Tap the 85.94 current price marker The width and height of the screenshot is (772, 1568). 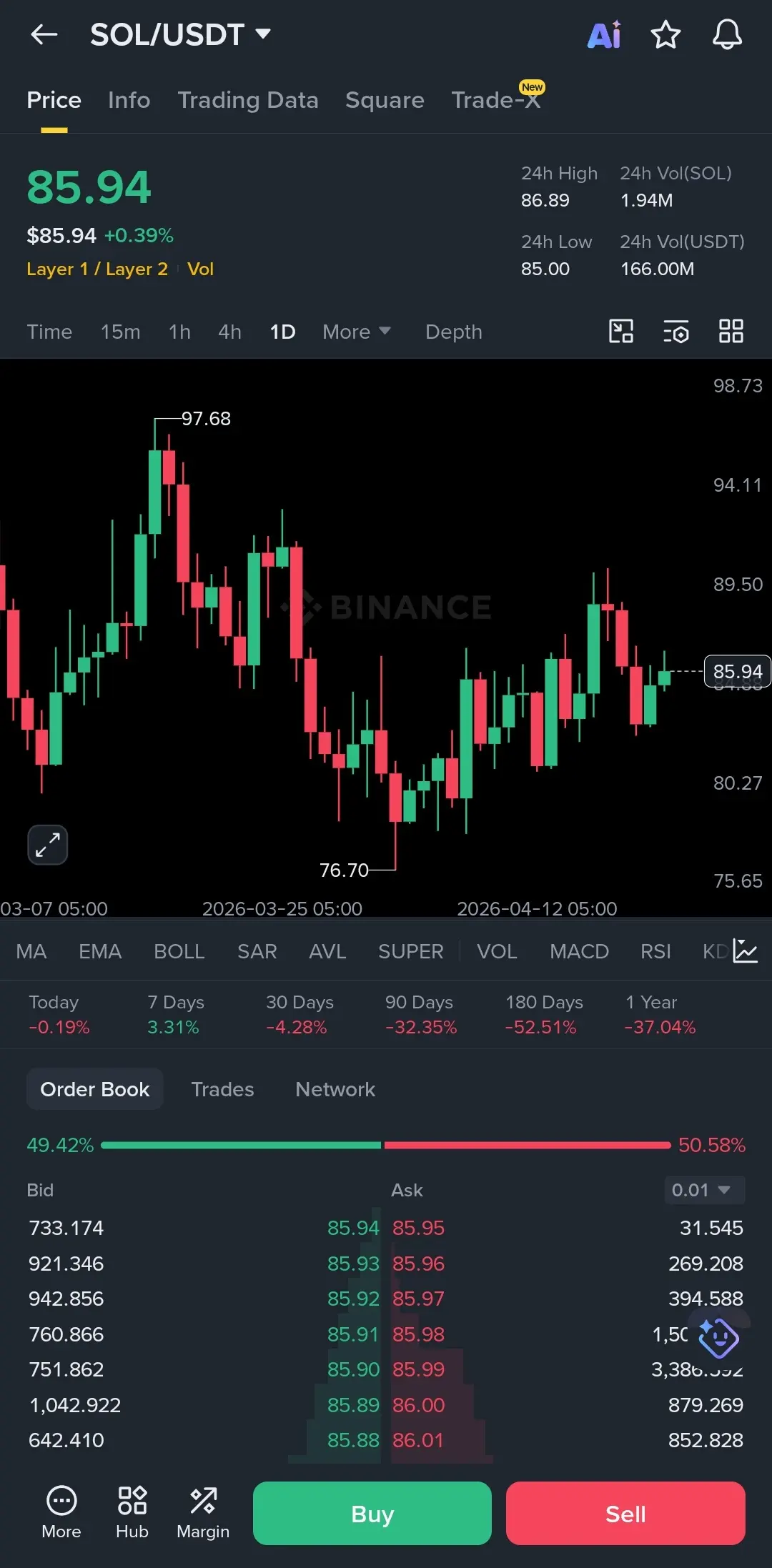(738, 671)
